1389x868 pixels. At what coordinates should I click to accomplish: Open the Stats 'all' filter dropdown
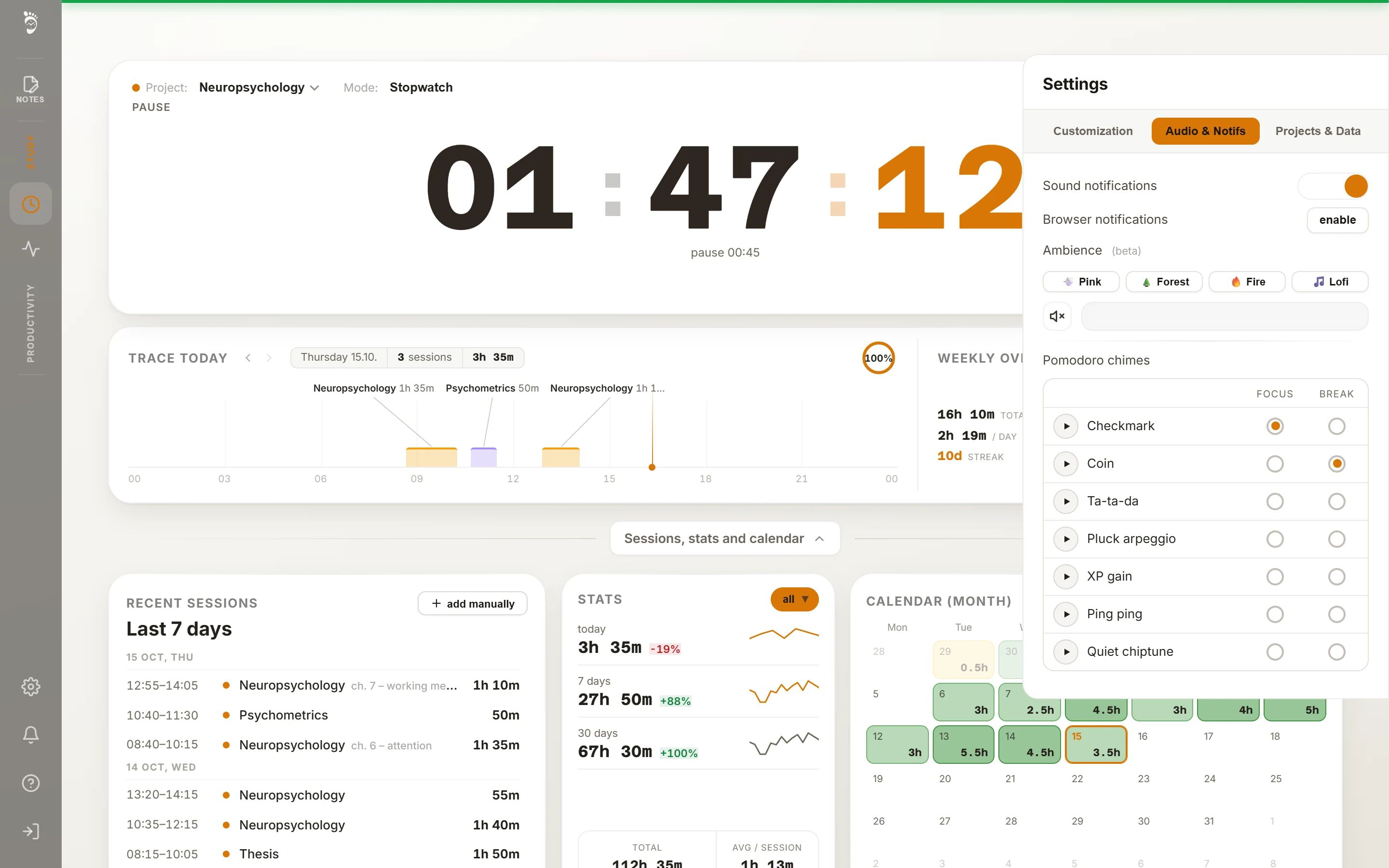tap(794, 599)
